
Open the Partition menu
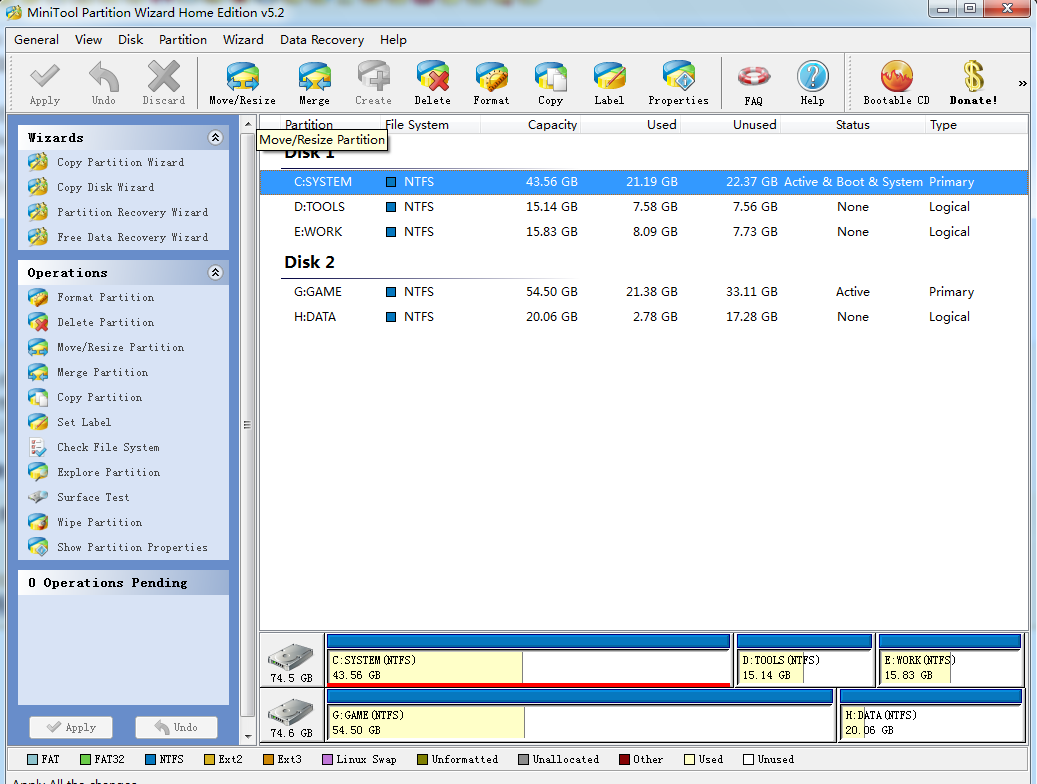(x=183, y=40)
